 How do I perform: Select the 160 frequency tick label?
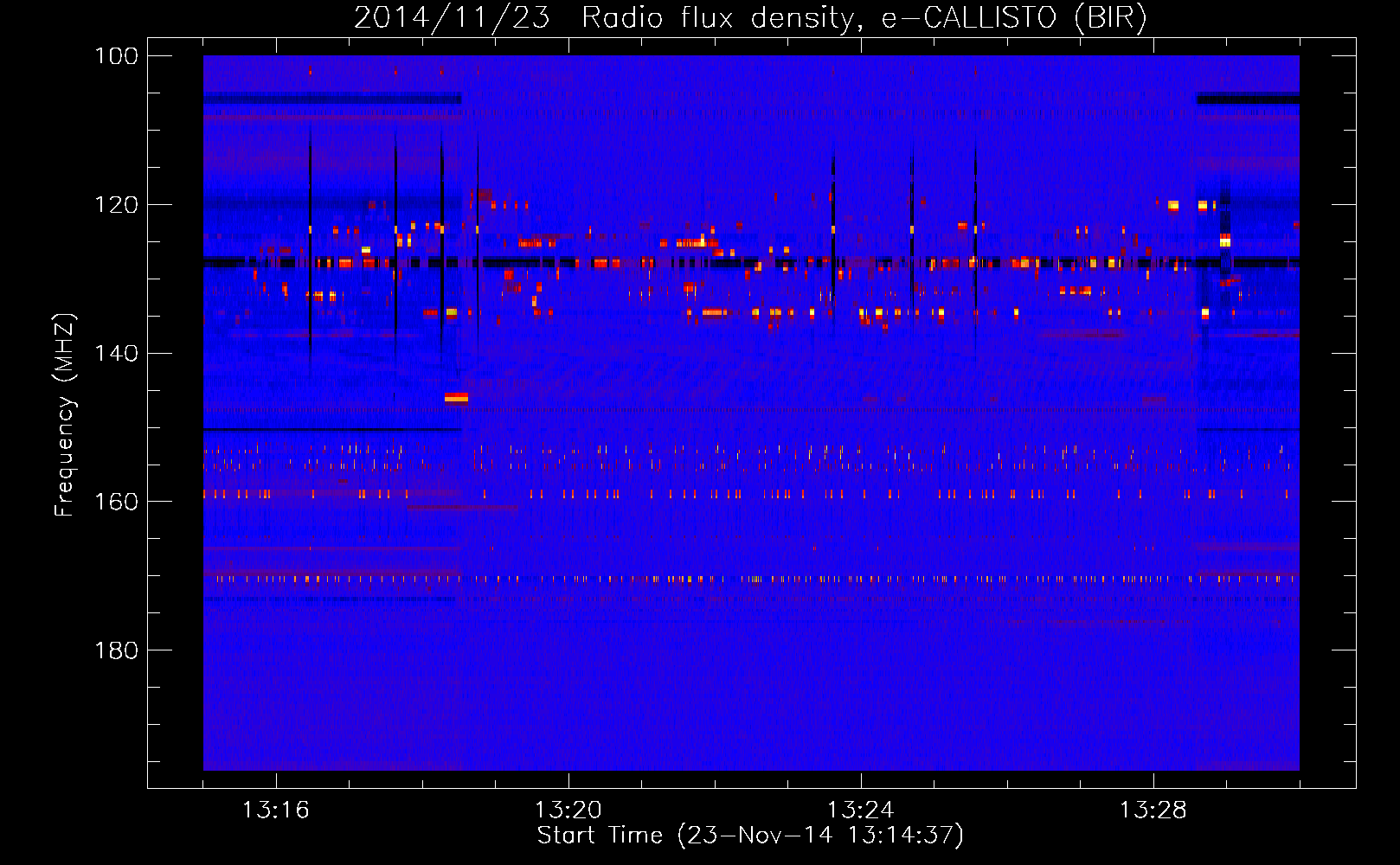118,503
